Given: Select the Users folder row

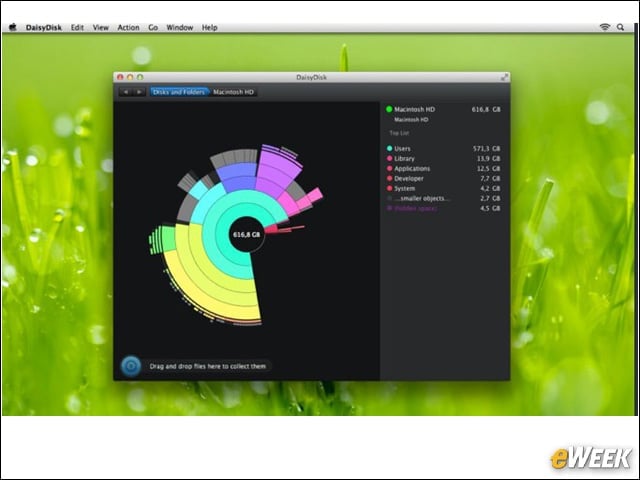Looking at the screenshot, I should (443, 149).
